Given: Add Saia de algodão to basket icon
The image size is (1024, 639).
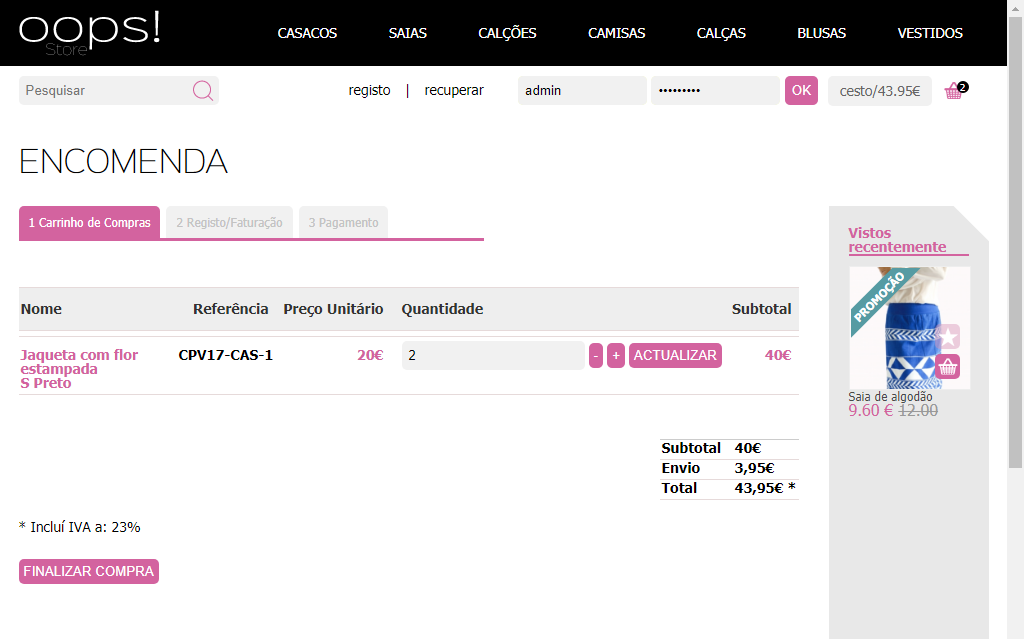Looking at the screenshot, I should click(948, 367).
